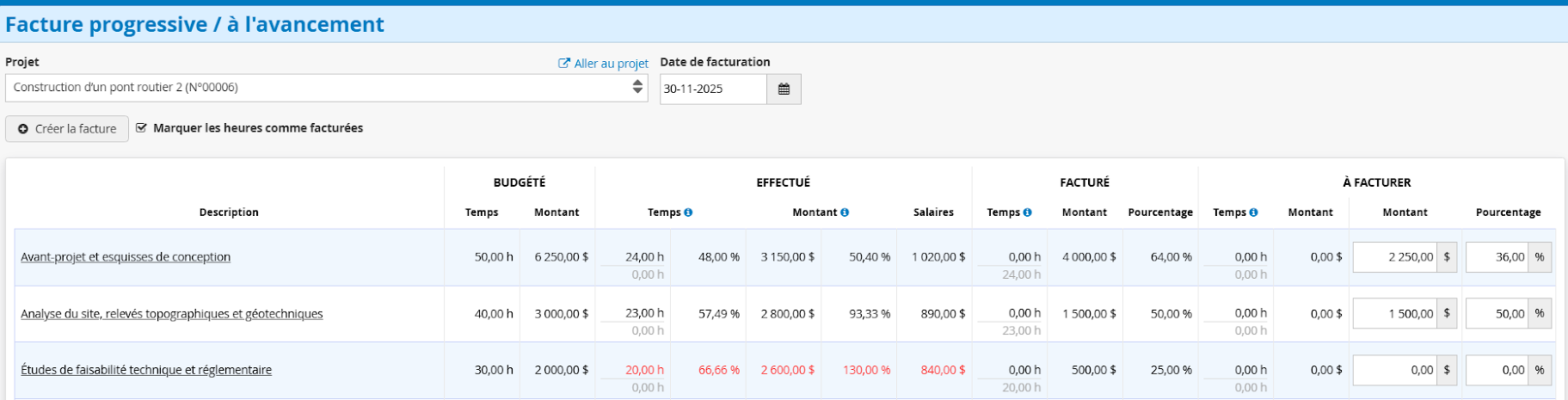Viewport: 1568px width, 400px height.
Task: Click the À FACTURER group header
Action: click(x=1377, y=182)
